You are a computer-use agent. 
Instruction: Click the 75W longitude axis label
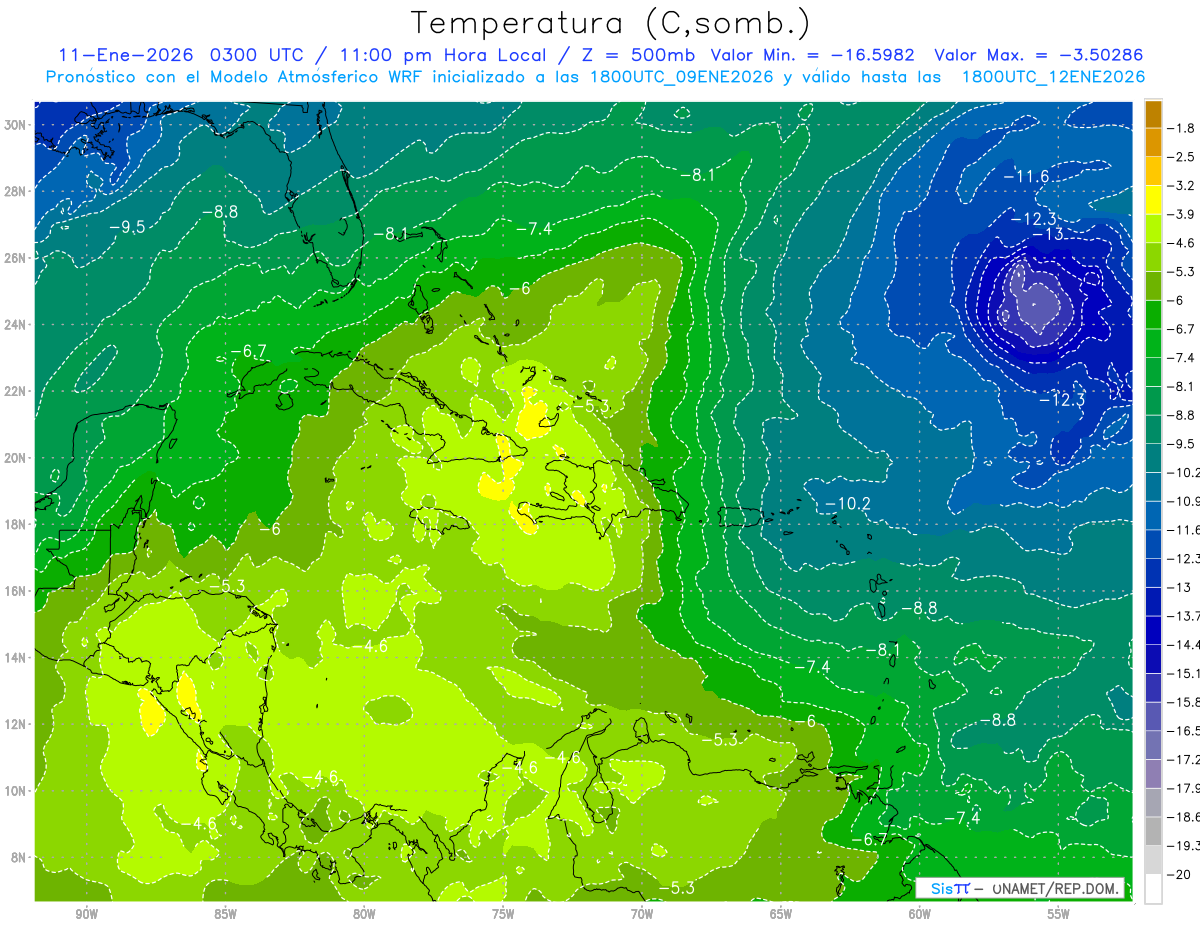503,914
